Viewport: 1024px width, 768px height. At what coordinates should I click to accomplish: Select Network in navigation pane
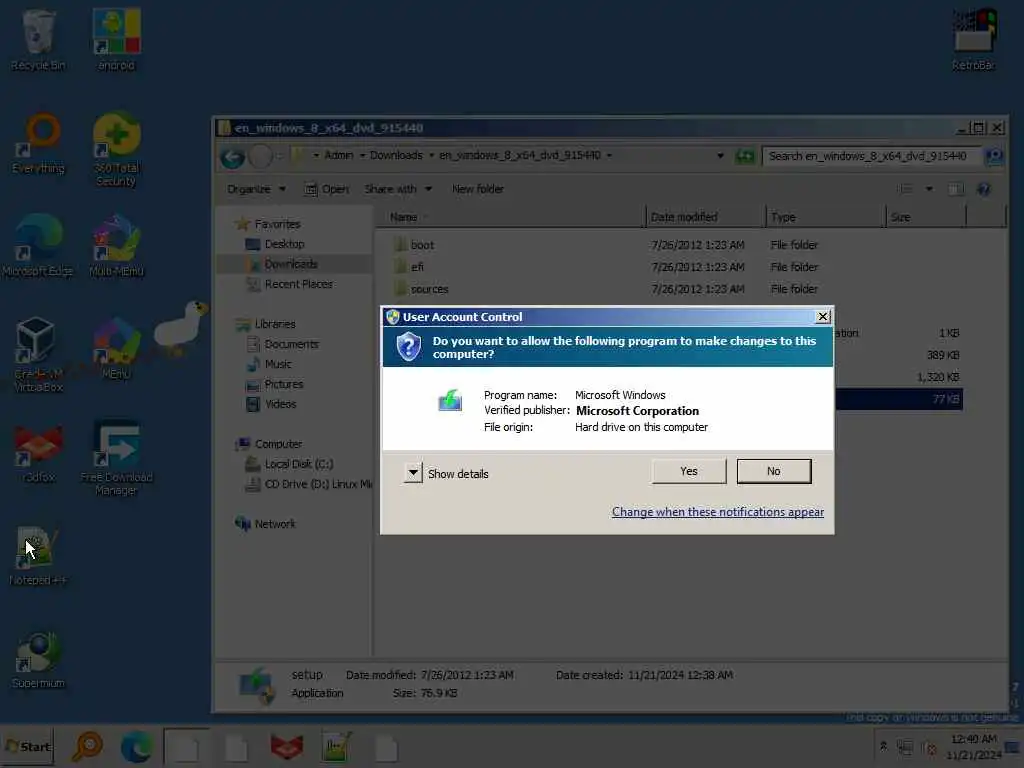pos(274,524)
